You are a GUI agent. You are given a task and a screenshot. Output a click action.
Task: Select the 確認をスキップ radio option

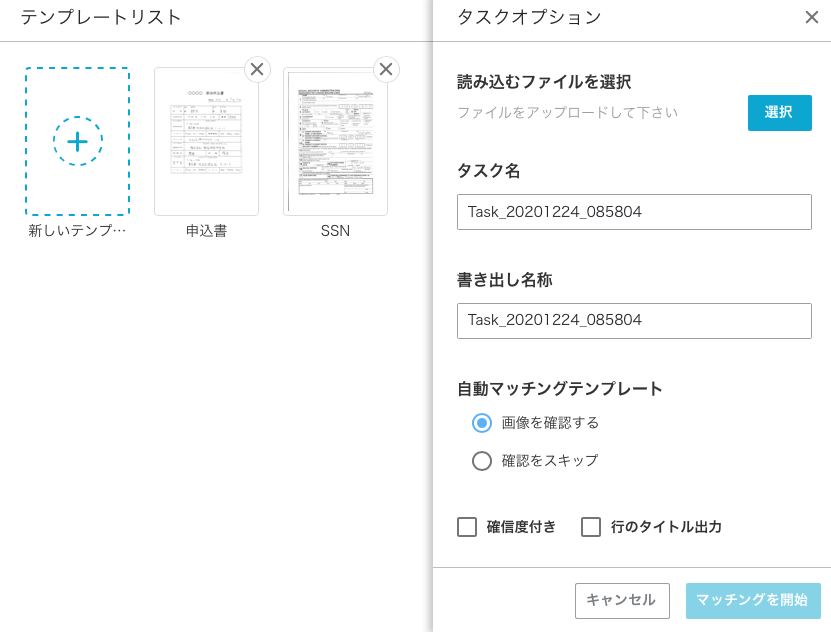click(482, 461)
